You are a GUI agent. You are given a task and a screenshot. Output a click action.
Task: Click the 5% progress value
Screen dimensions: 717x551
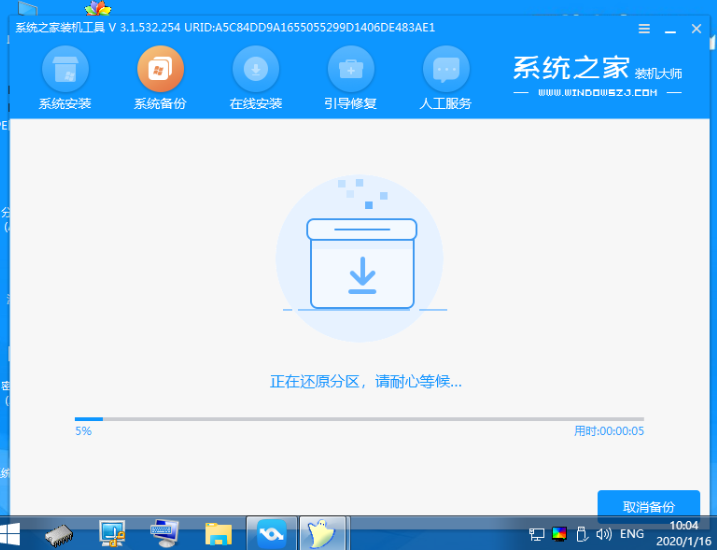coord(83,431)
